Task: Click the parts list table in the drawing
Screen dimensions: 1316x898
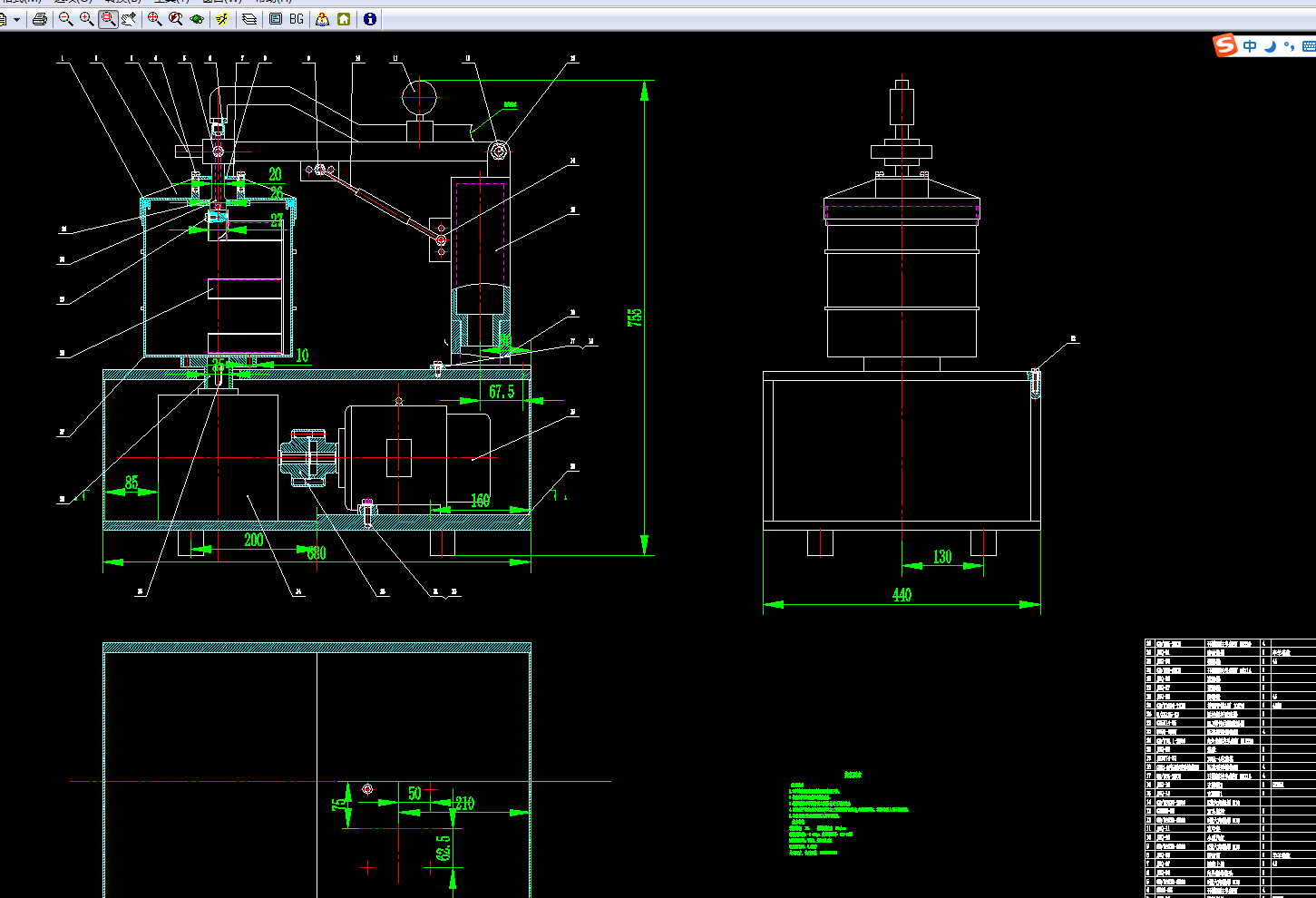Action: [1230, 768]
